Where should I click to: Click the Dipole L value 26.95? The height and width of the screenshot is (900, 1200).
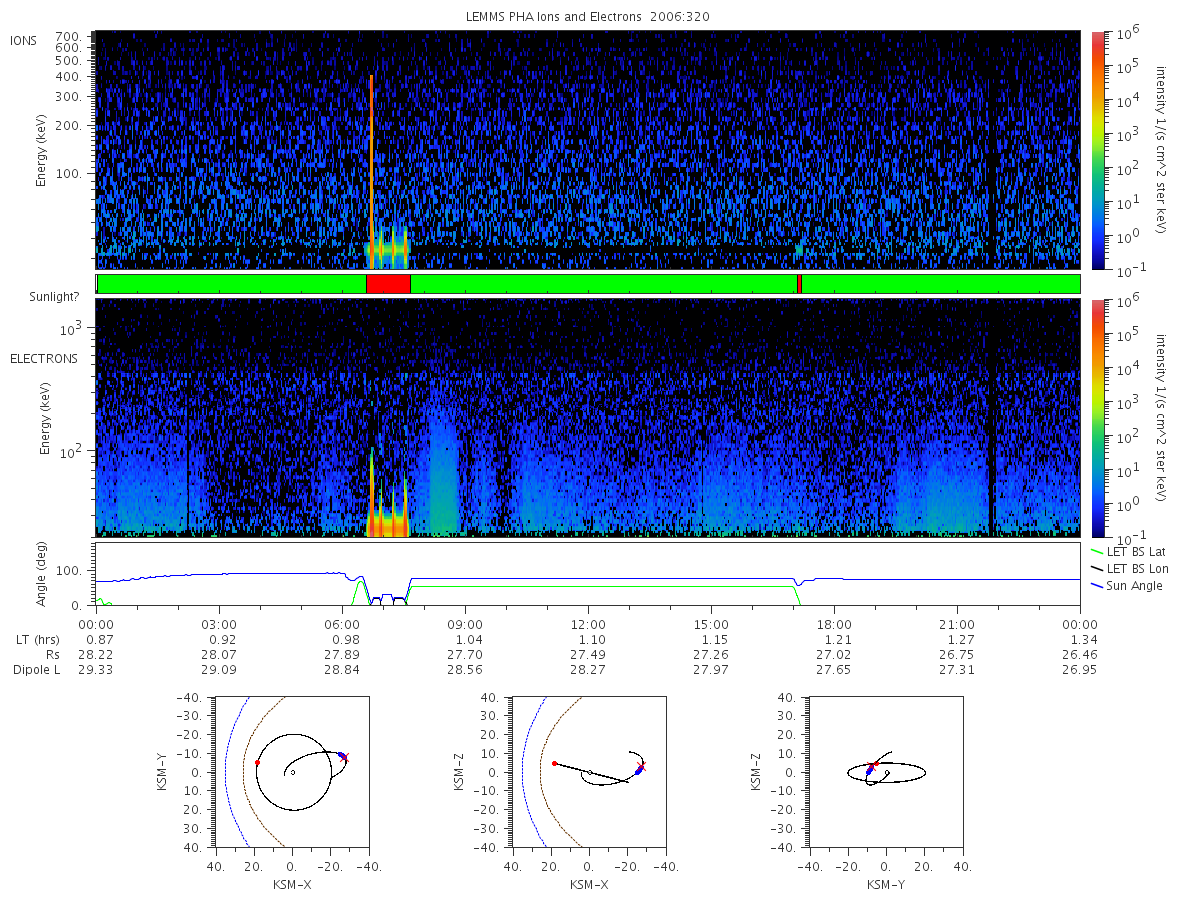coord(1080,669)
